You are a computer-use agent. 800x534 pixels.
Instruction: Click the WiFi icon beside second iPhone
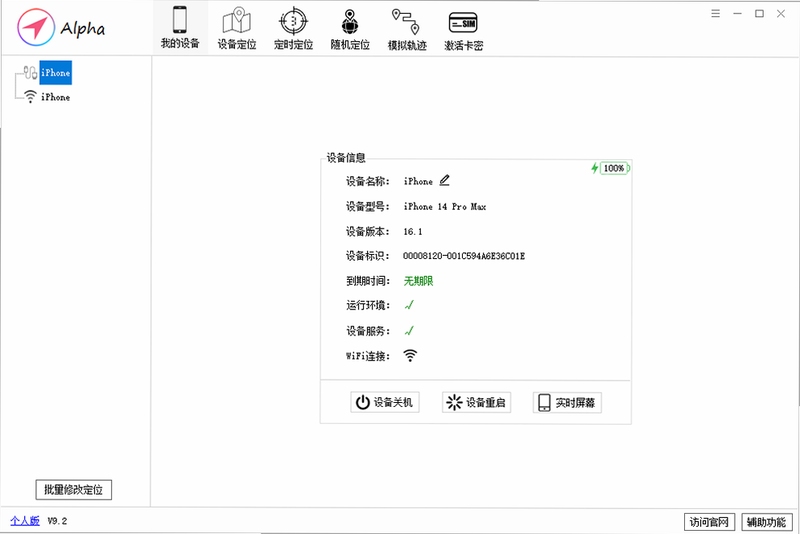click(x=31, y=97)
